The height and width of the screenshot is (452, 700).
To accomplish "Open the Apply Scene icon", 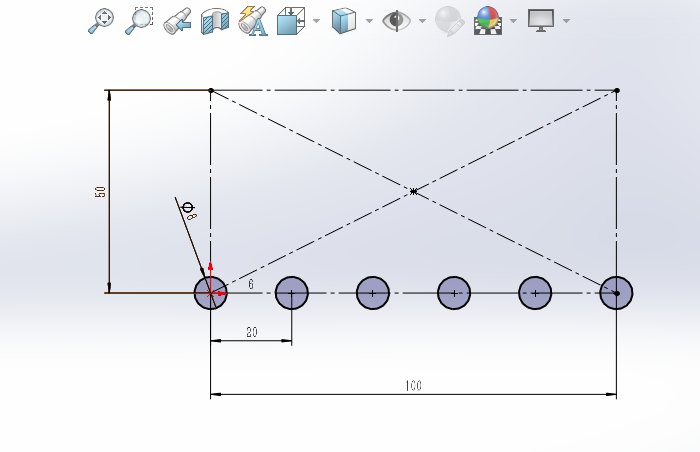I will 488,21.
